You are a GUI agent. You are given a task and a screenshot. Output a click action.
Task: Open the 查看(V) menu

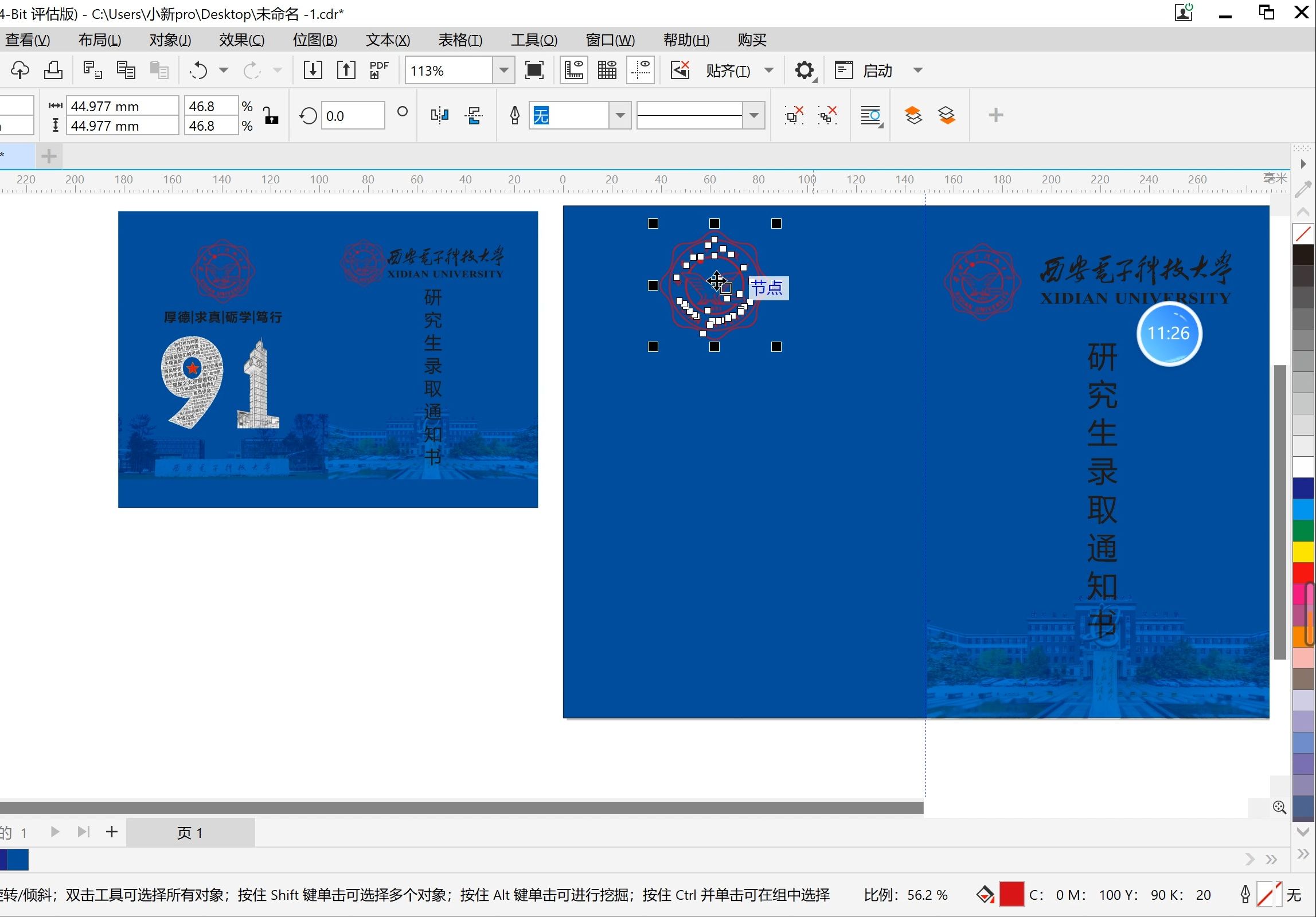(28, 40)
